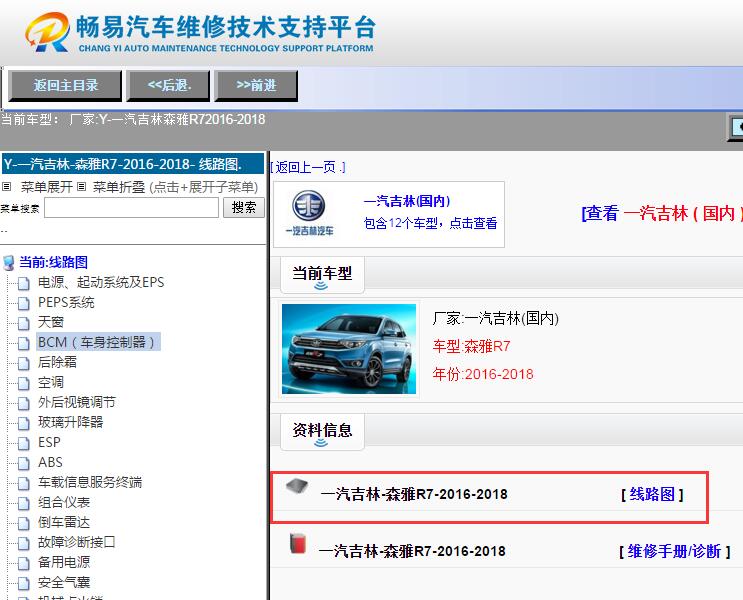Click page icon beside 空调

tap(24, 383)
